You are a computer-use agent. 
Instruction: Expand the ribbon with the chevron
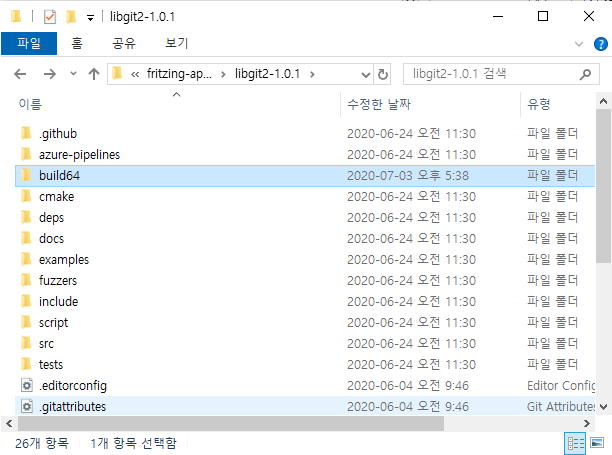579,44
